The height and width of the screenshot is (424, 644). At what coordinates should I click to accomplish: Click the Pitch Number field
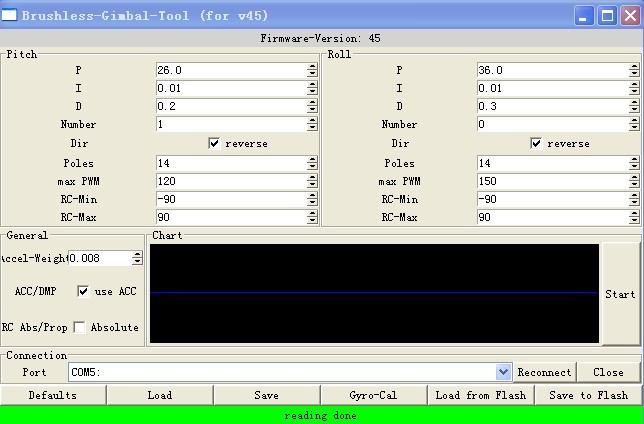coord(231,124)
